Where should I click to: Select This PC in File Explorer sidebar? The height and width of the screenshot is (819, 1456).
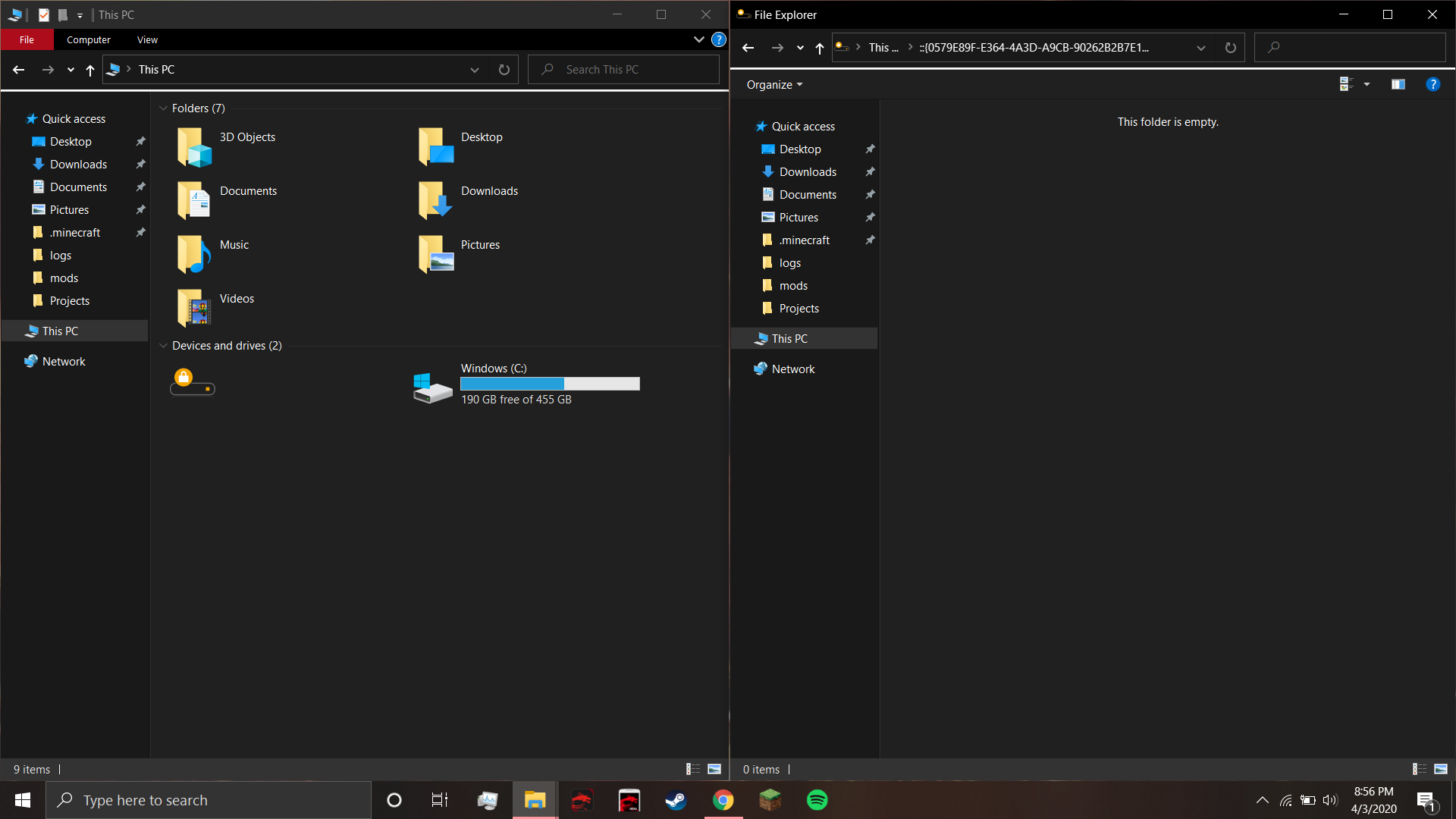coord(789,339)
